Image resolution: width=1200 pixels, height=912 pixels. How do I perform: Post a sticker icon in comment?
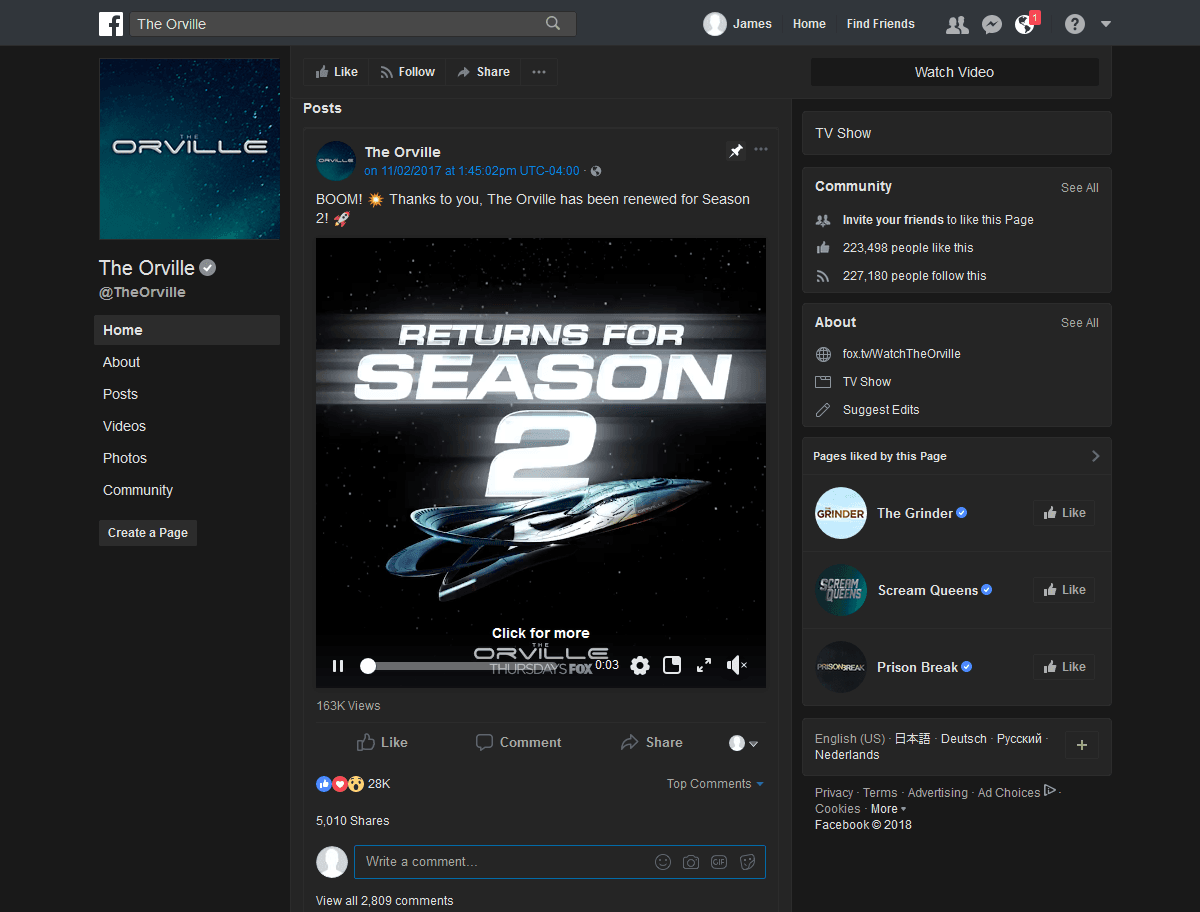pyautogui.click(x=747, y=862)
